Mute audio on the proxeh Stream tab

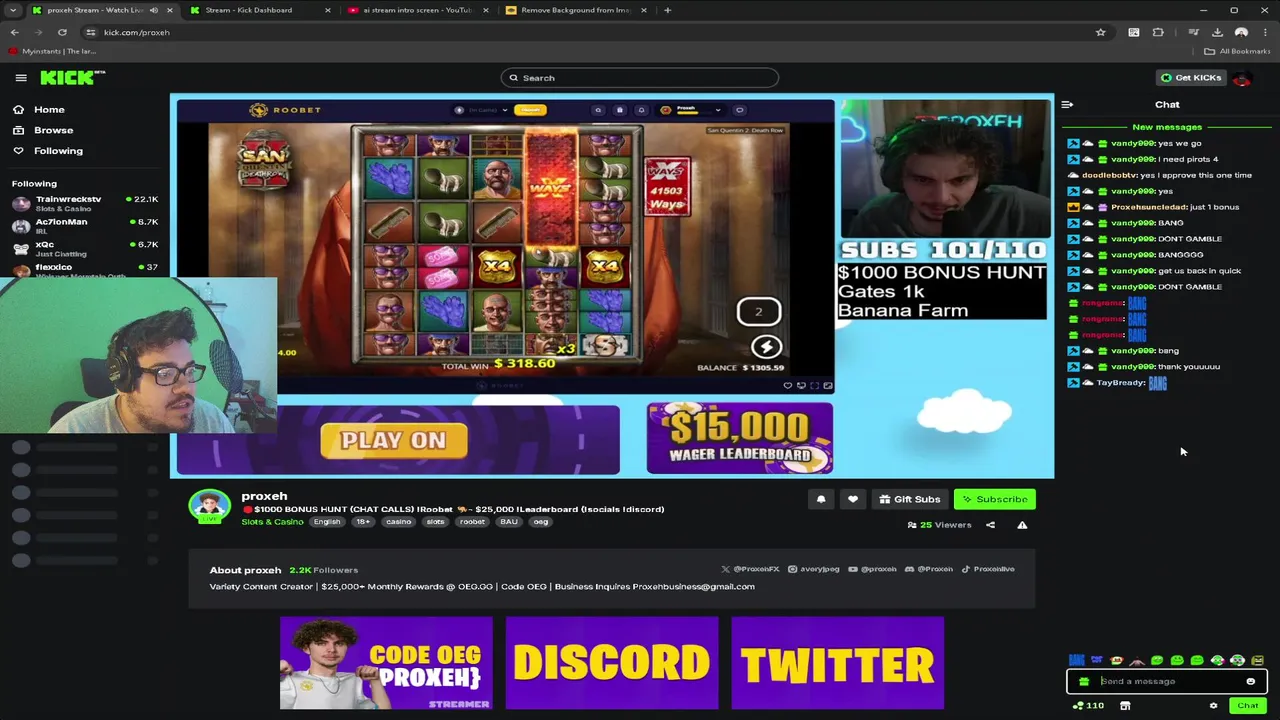[153, 10]
